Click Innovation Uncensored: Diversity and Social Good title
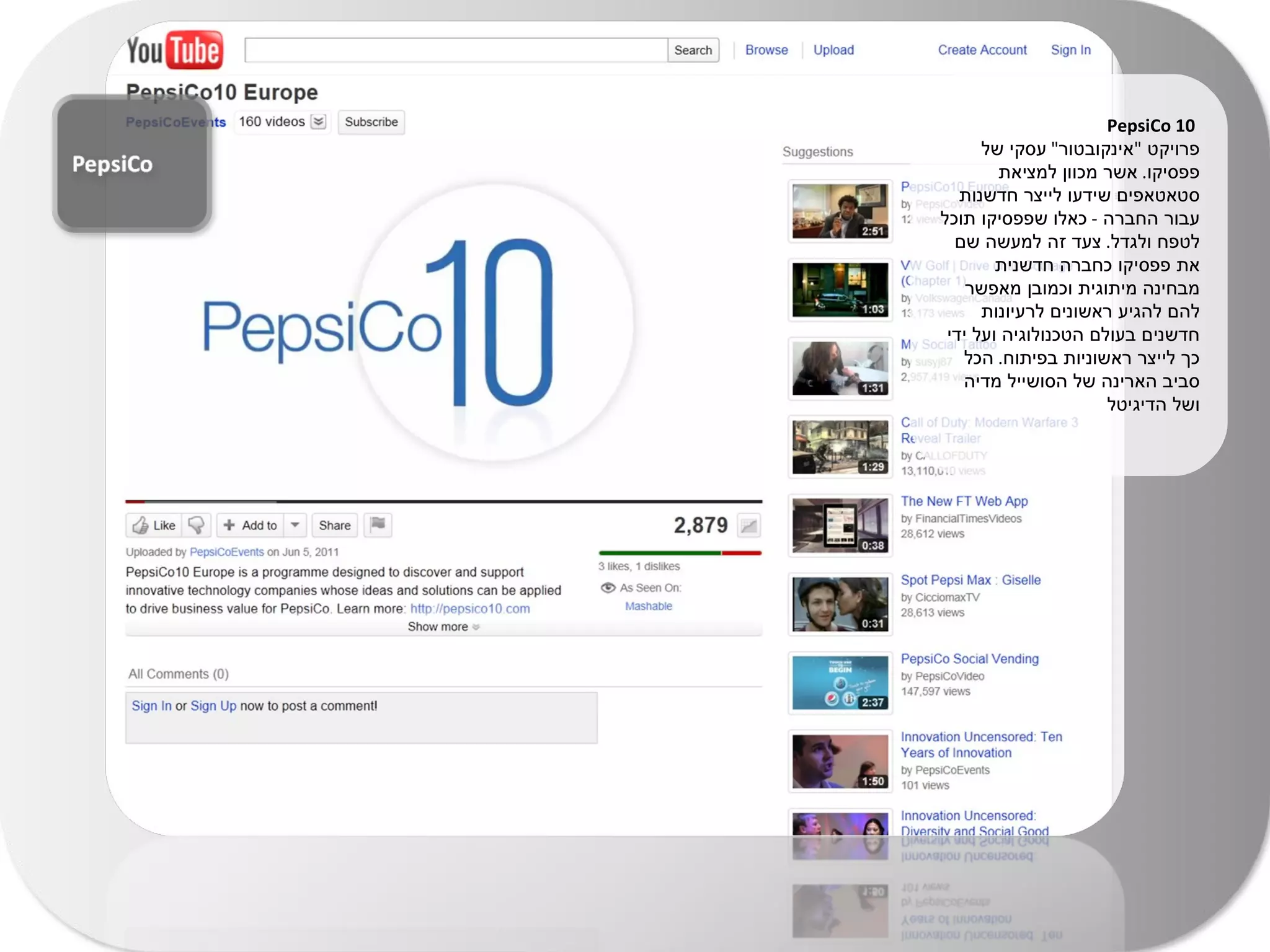 (x=974, y=824)
